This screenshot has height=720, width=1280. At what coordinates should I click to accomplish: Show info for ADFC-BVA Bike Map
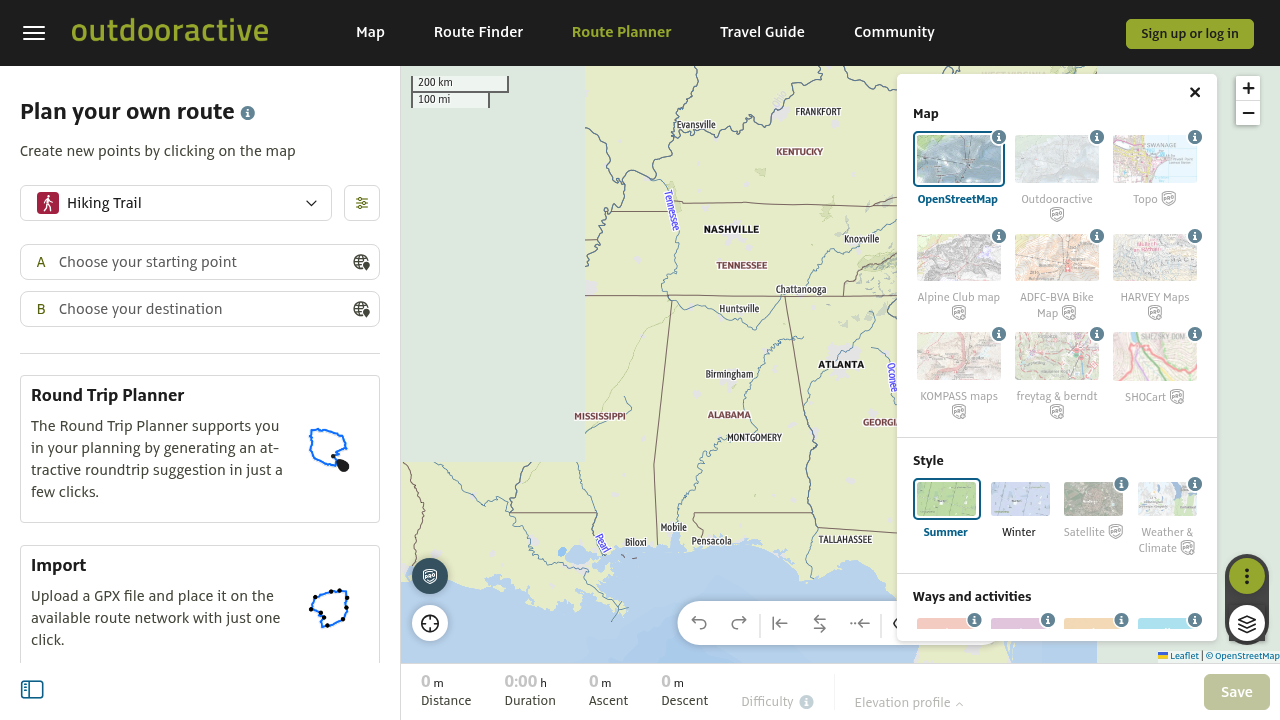pyautogui.click(x=1097, y=236)
